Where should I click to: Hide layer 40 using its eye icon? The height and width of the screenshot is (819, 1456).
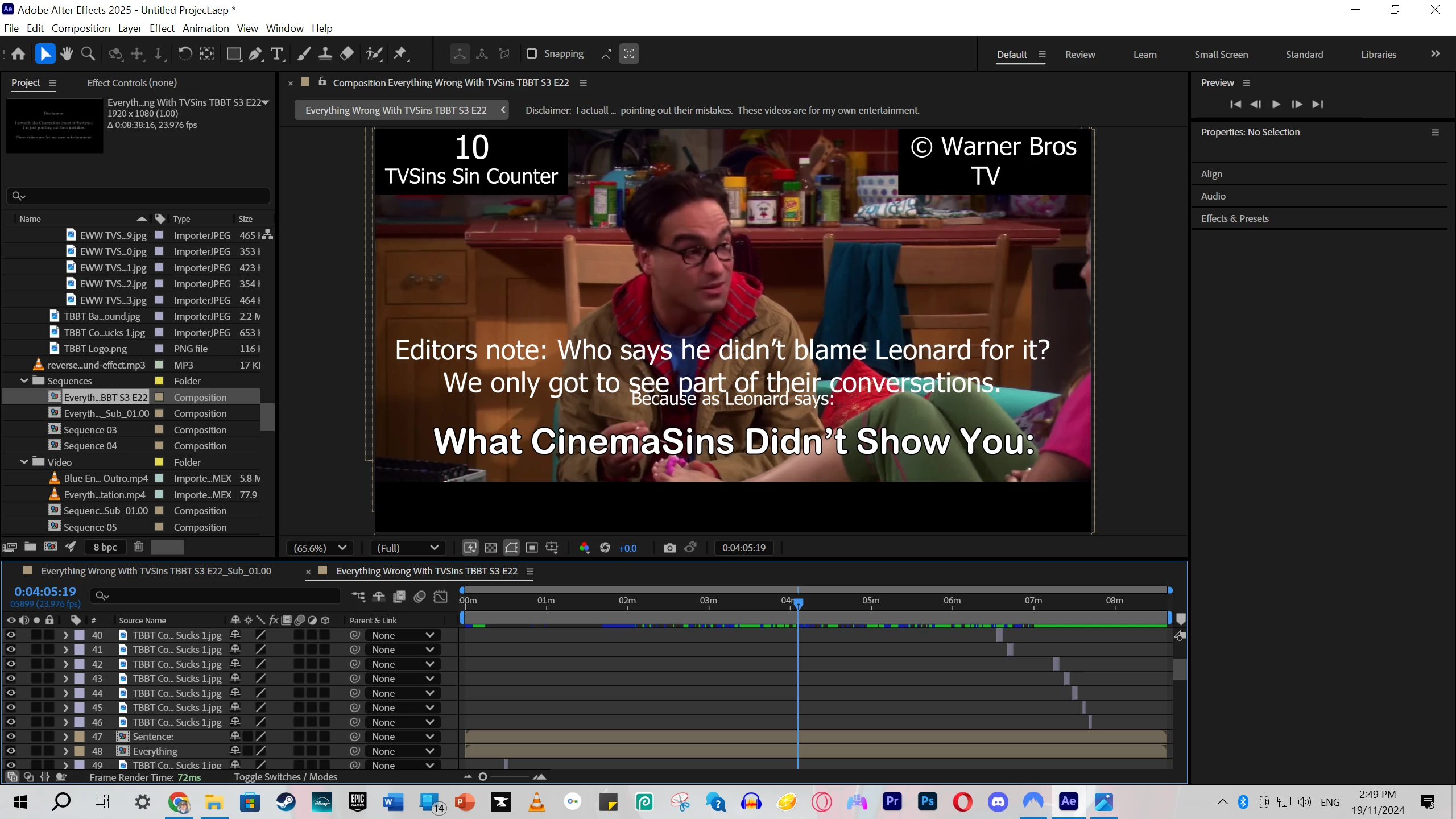(11, 635)
